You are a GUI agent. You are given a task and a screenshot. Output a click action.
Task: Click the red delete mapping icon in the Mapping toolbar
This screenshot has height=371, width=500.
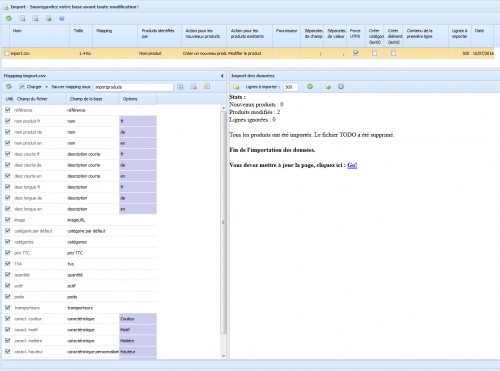pos(194,87)
